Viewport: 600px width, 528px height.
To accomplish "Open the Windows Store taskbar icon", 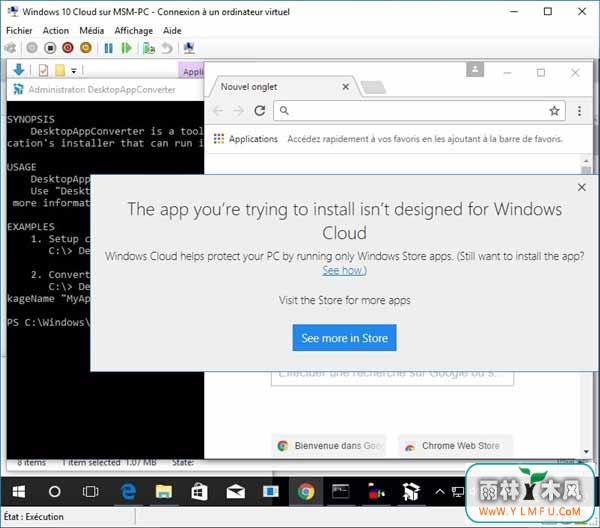I will tap(199, 491).
